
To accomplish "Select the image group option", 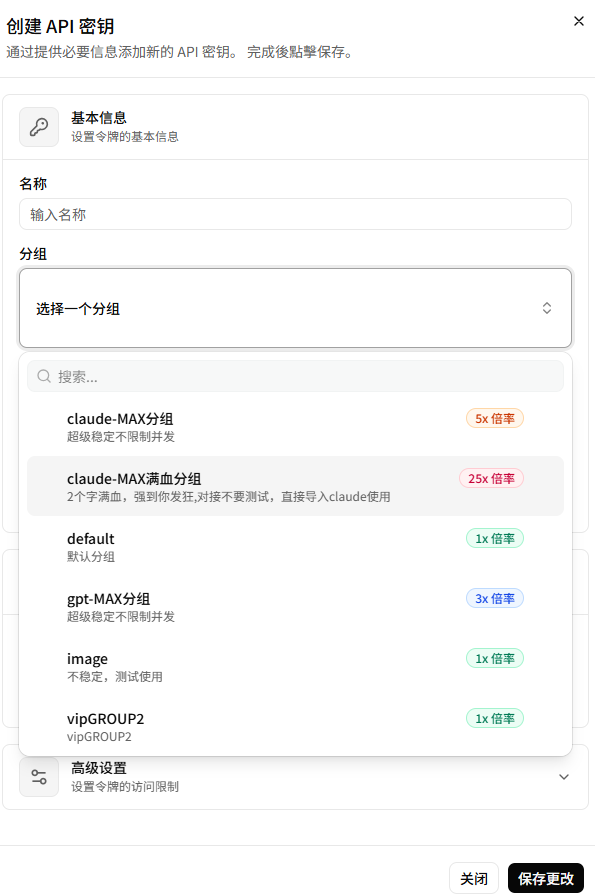I will [x=295, y=666].
